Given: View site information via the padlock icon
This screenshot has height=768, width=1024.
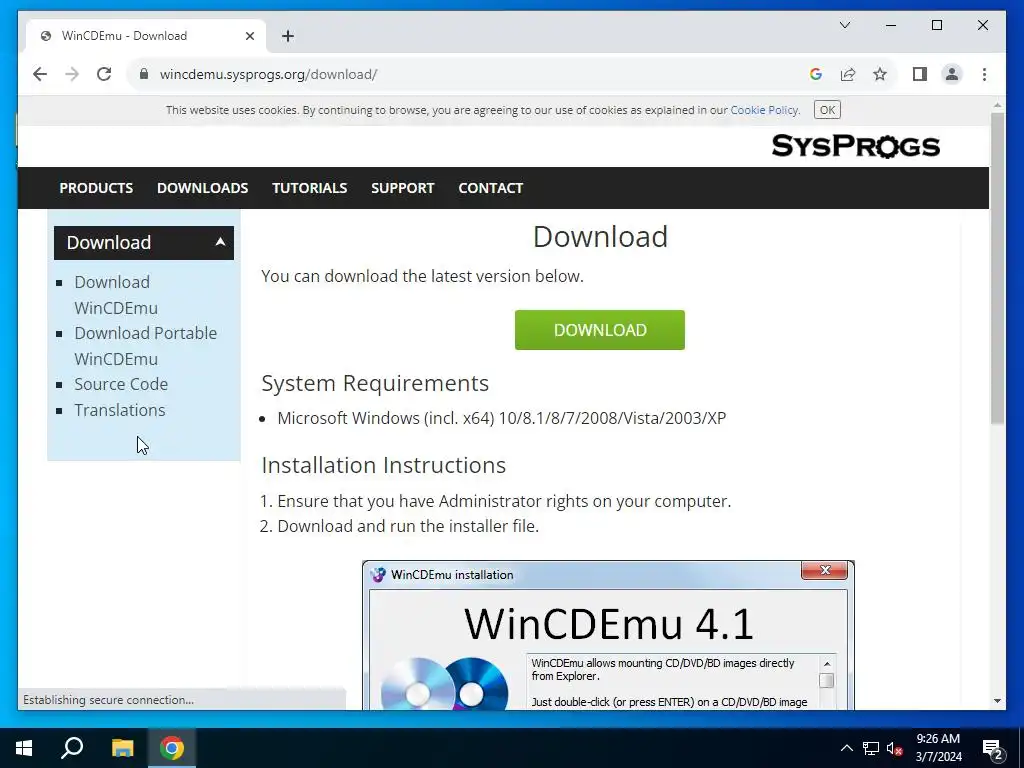Looking at the screenshot, I should tap(144, 74).
